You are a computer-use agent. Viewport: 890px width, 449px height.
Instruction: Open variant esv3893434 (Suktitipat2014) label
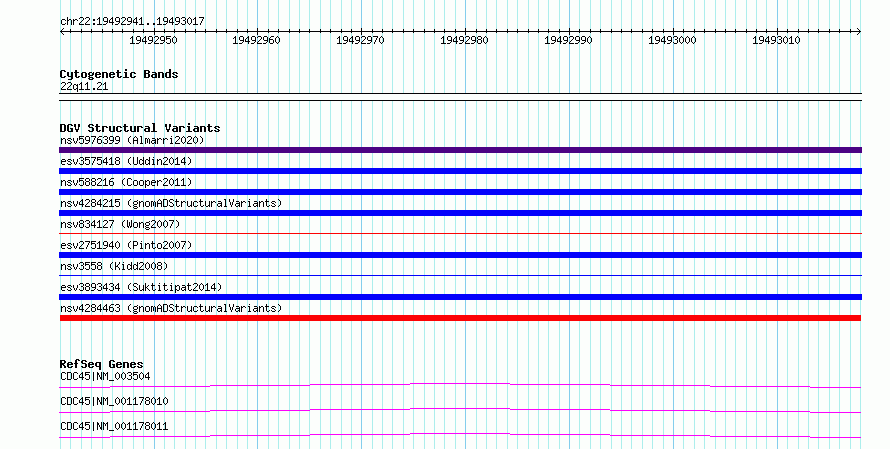coord(141,287)
